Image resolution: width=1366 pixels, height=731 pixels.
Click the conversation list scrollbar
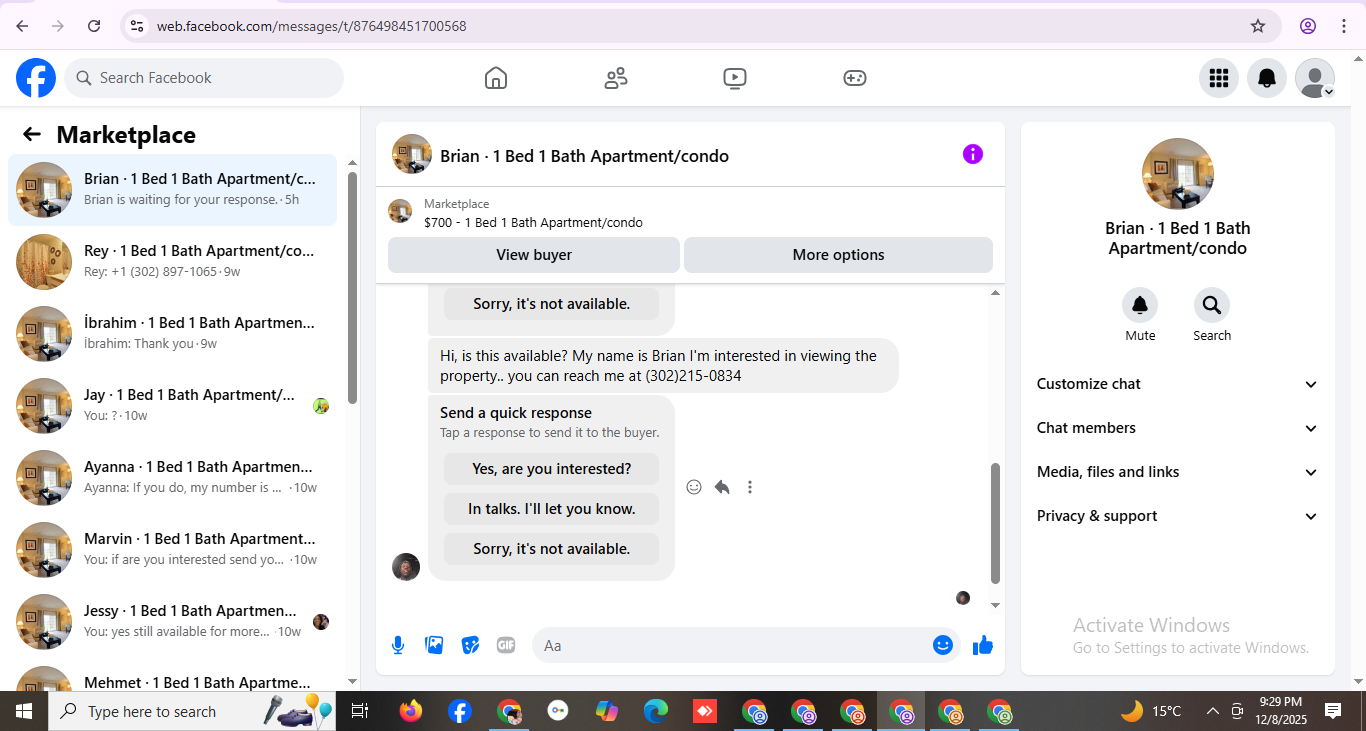352,288
